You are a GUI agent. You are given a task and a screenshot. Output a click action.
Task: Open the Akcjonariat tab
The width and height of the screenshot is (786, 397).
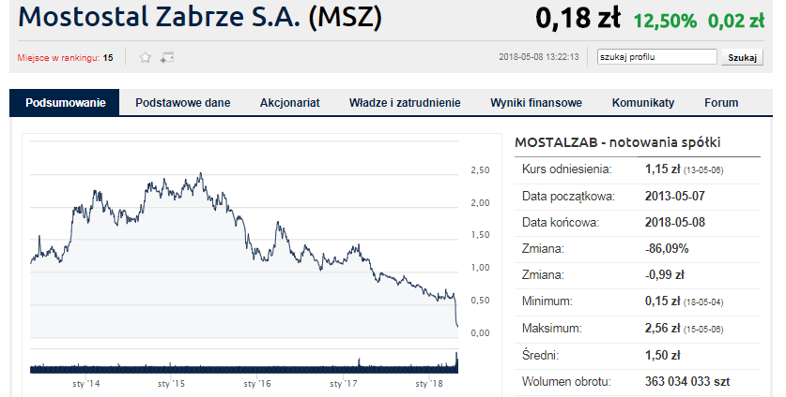pos(290,103)
